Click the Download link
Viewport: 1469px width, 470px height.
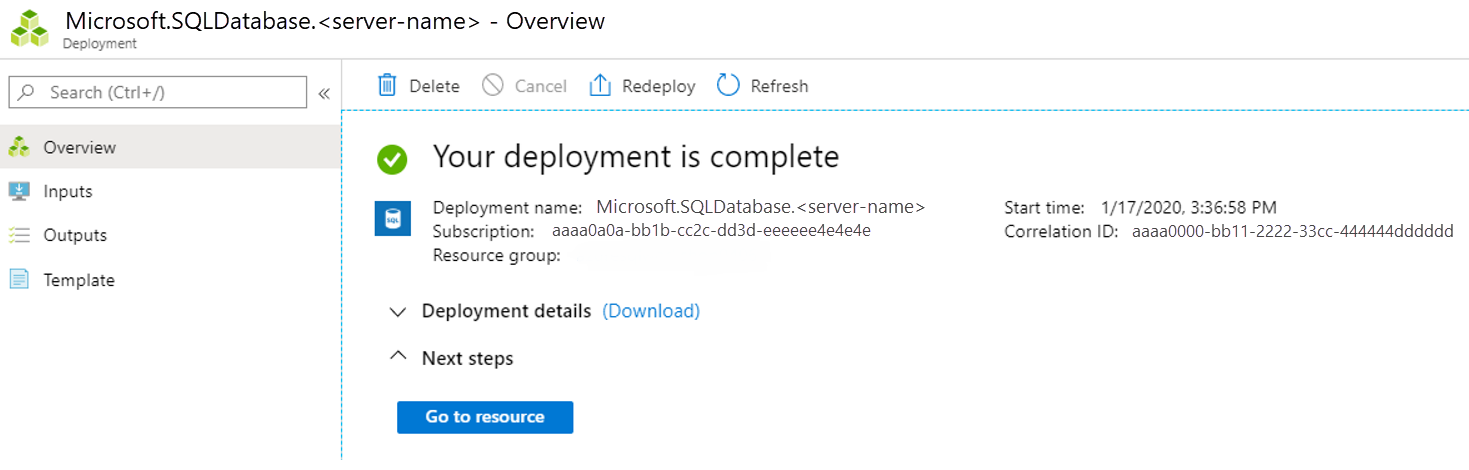(651, 311)
